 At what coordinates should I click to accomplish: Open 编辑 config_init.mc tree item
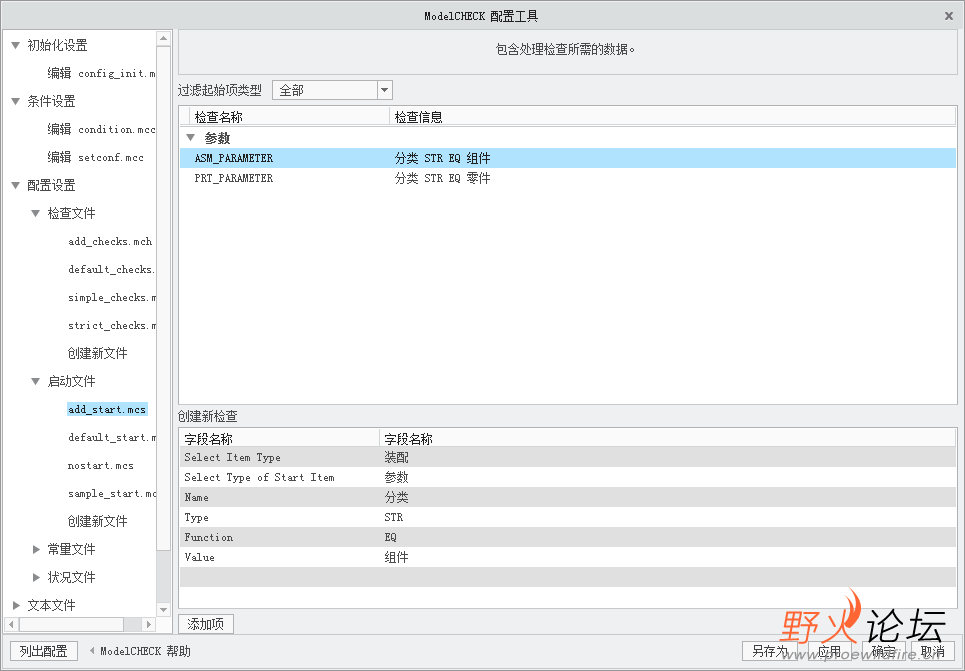point(102,73)
